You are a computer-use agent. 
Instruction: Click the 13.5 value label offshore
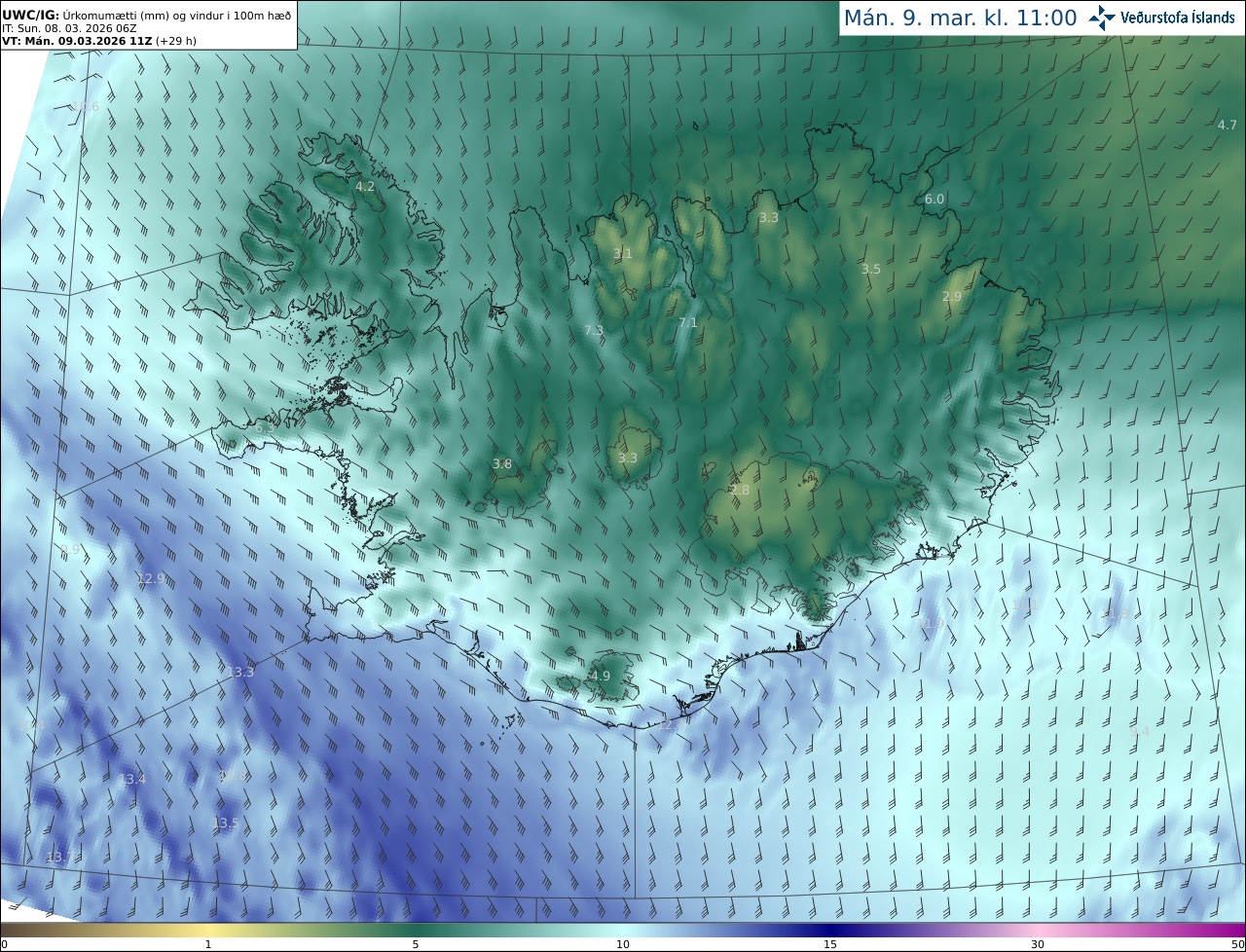point(225,823)
